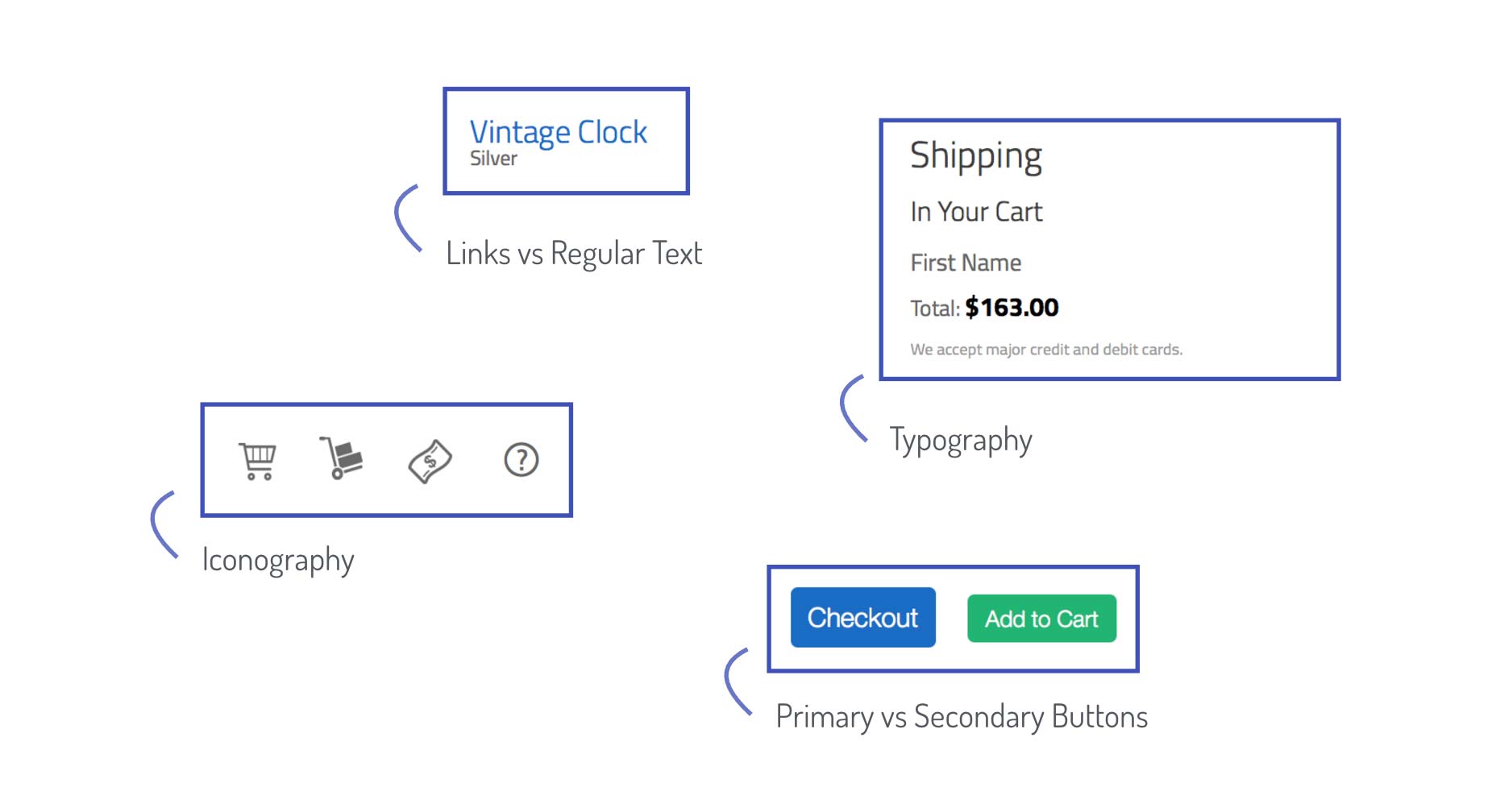Screen dimensions: 1496x812
Task: Select the hand truck delivery icon
Action: [x=341, y=458]
